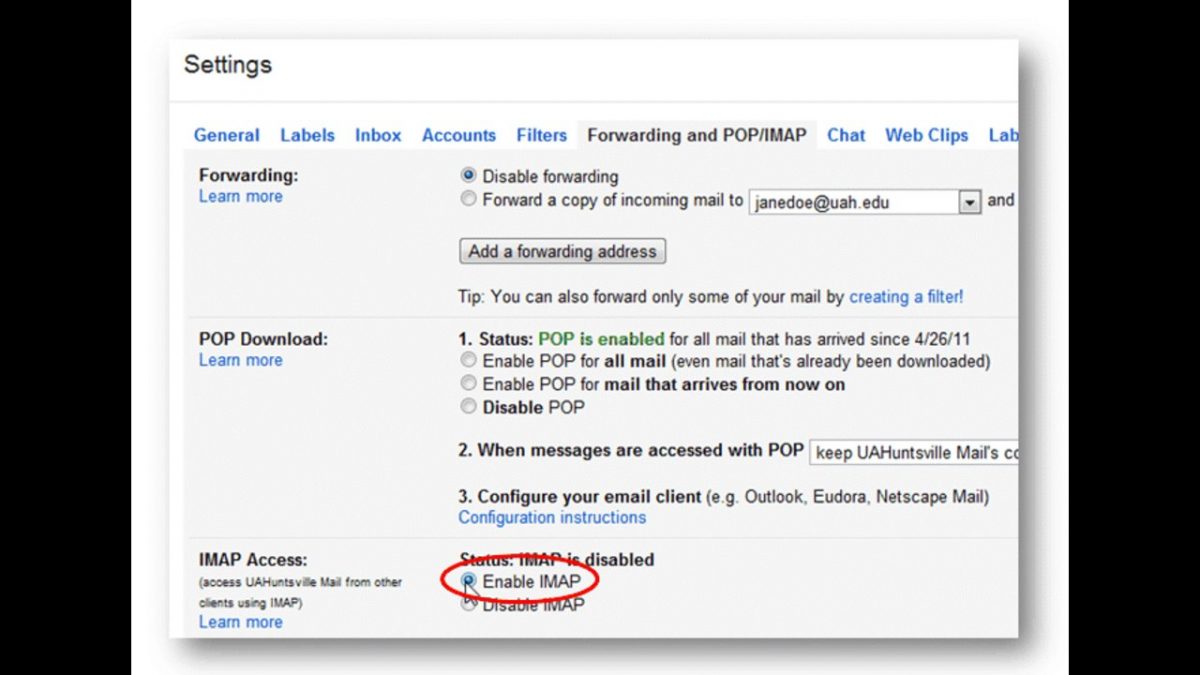This screenshot has width=1200, height=675.
Task: Disable IMAP access
Action: click(x=468, y=604)
